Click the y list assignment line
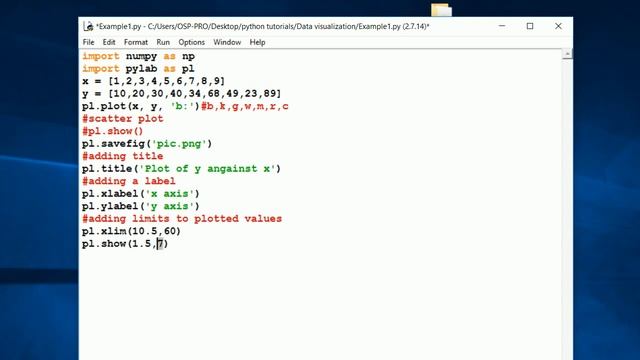640x360 pixels. (182, 93)
